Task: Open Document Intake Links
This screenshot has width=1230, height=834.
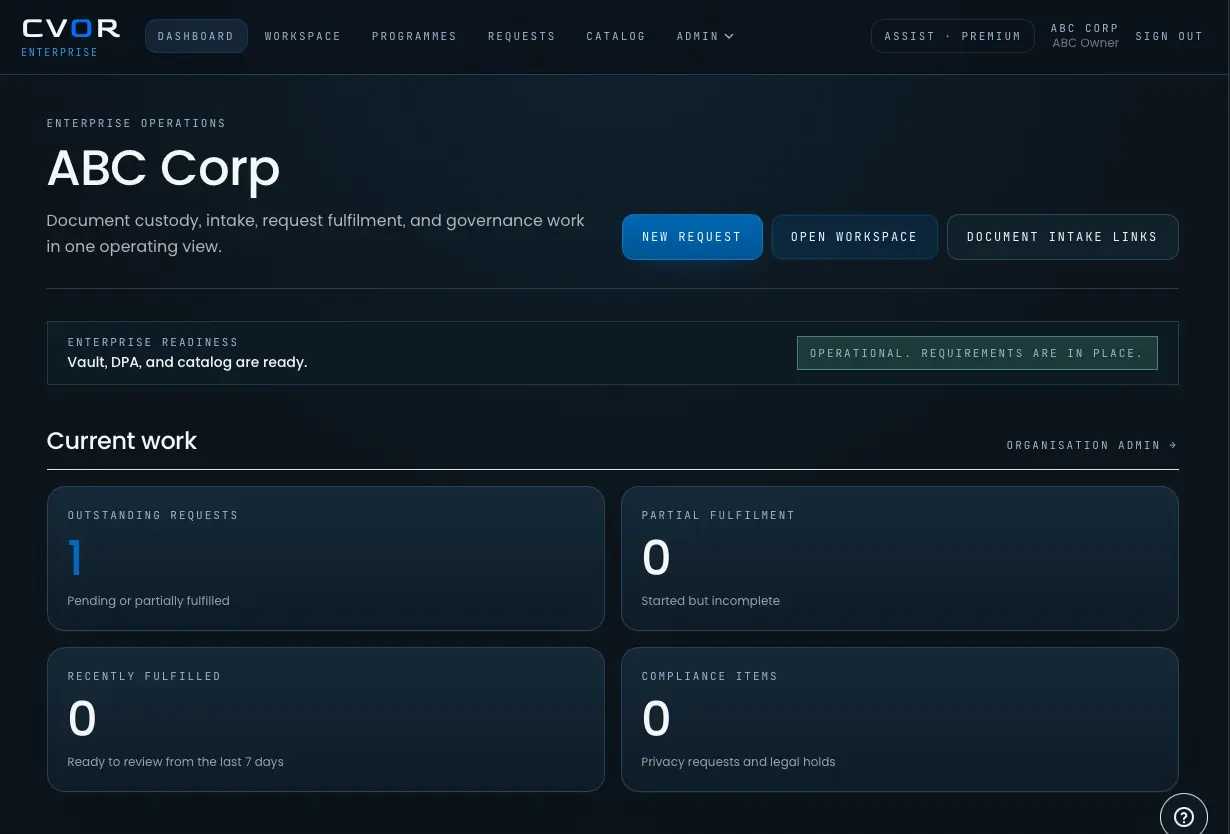Action: point(1062,237)
